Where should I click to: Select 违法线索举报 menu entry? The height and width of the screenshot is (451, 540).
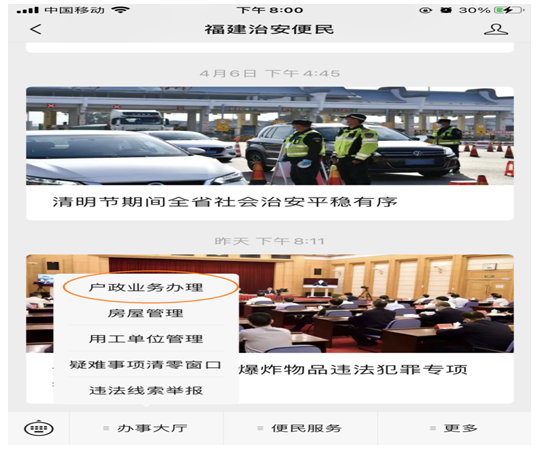146,391
